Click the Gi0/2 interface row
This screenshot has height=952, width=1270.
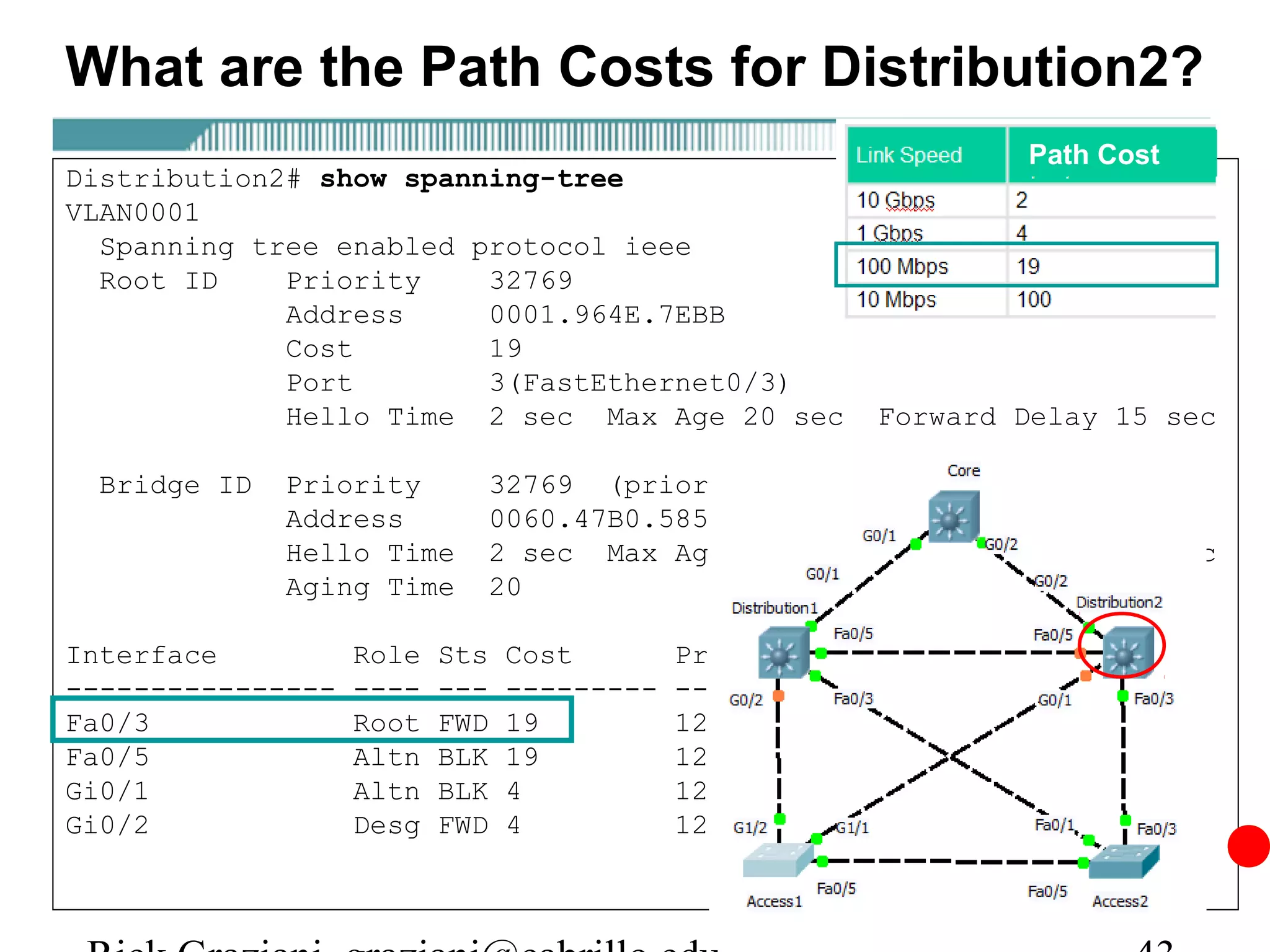click(x=386, y=826)
